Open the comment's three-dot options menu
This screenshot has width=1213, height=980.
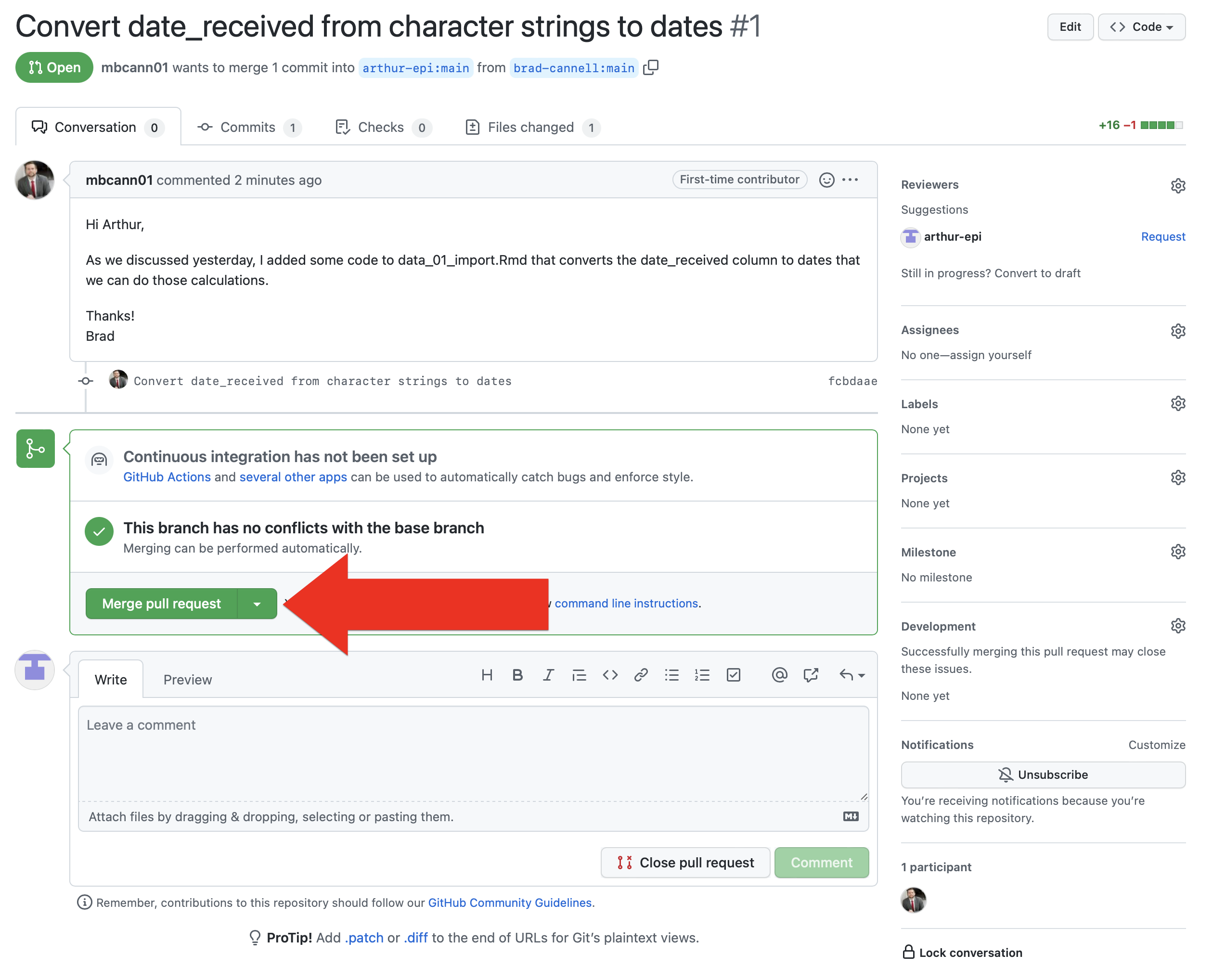(x=850, y=180)
